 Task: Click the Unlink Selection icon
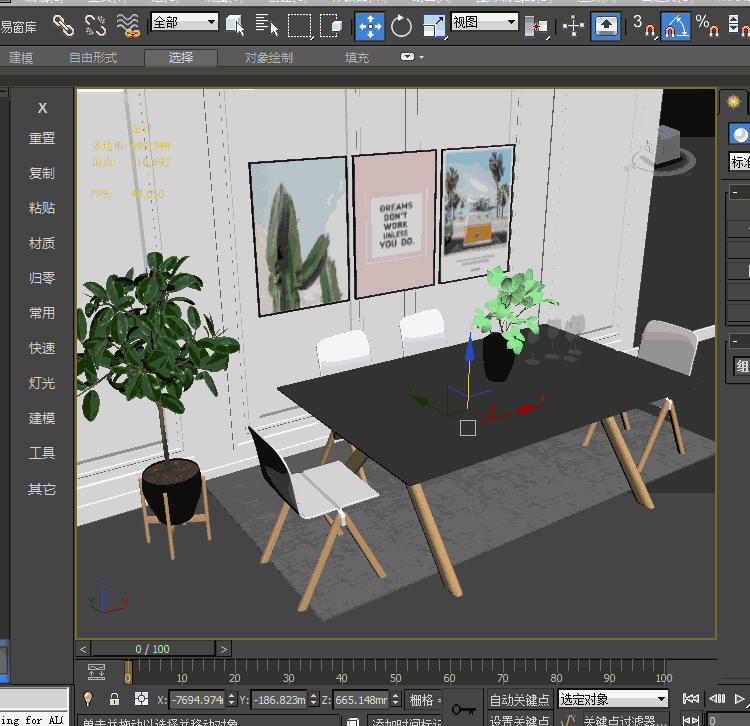pos(95,24)
